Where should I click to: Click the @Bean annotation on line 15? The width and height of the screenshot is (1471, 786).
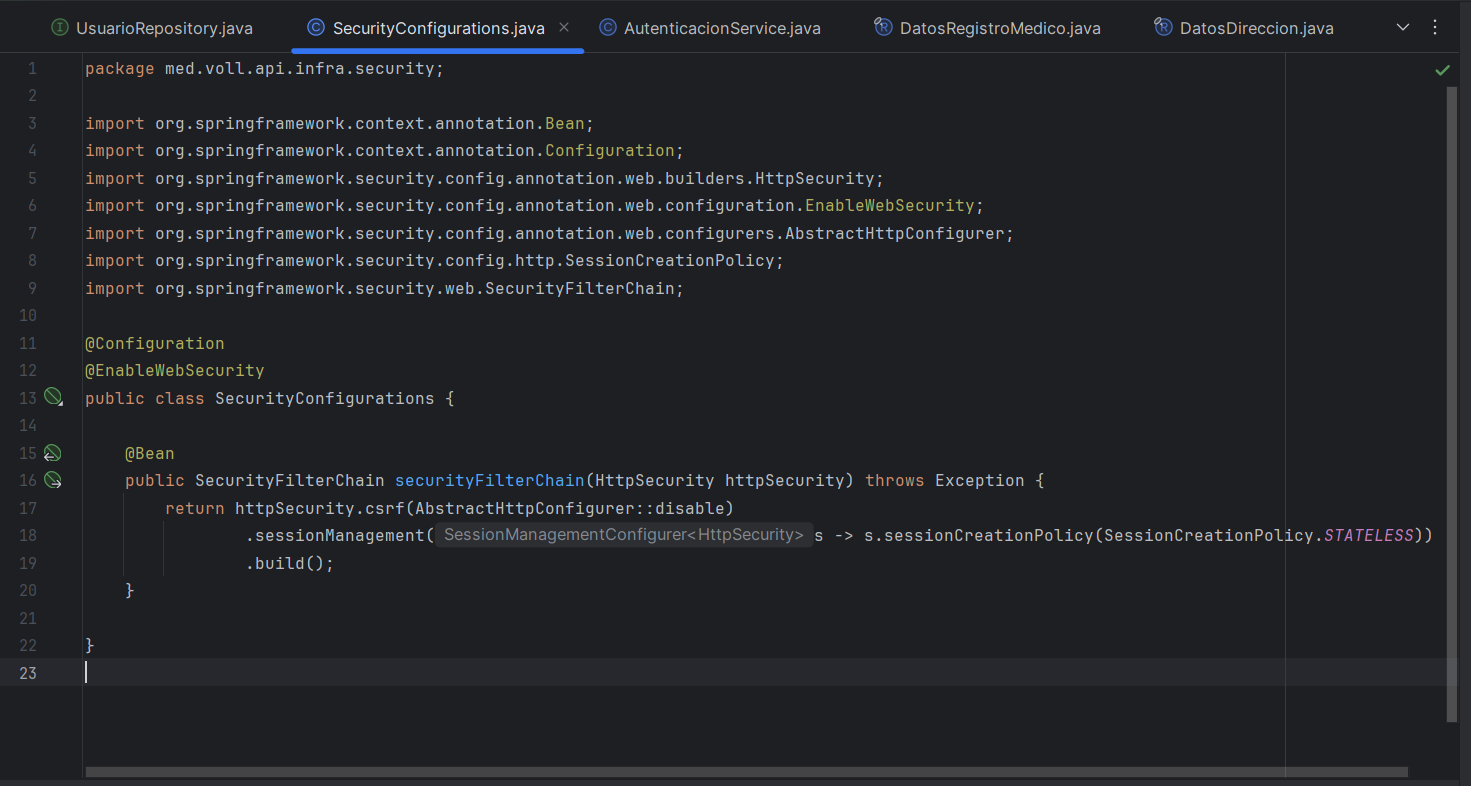click(150, 453)
